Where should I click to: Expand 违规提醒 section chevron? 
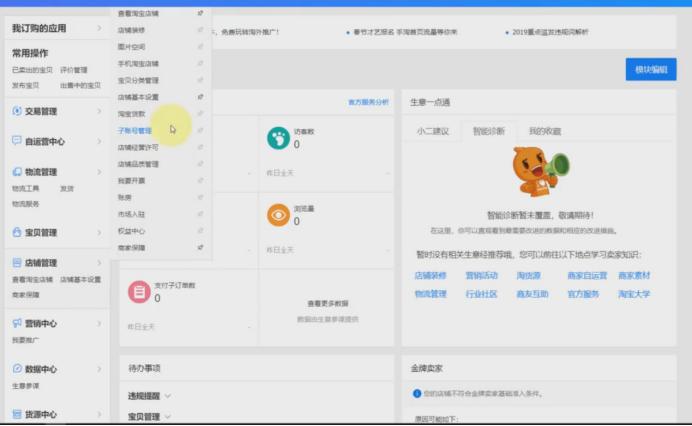[168, 396]
